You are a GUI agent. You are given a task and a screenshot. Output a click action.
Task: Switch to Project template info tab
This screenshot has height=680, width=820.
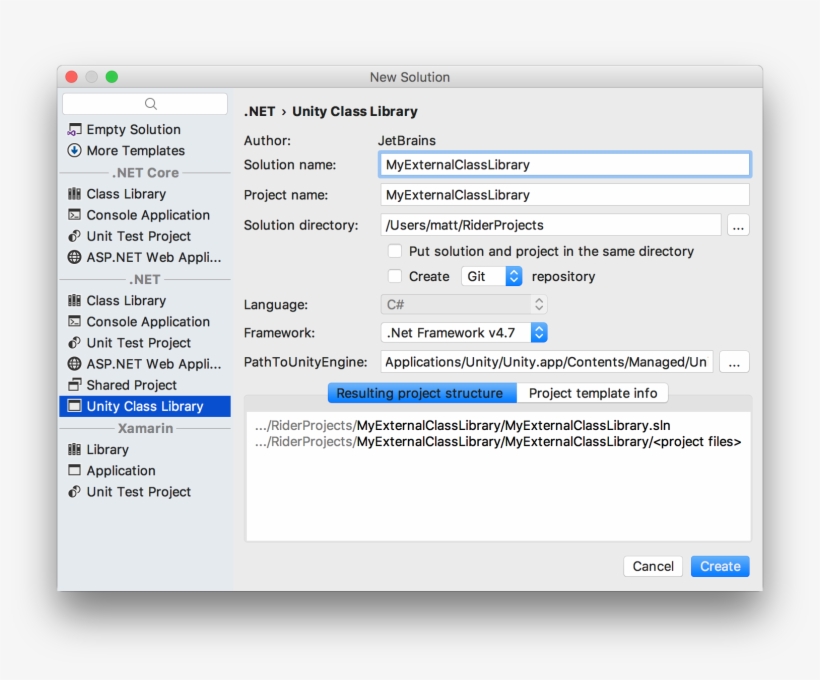[593, 393]
